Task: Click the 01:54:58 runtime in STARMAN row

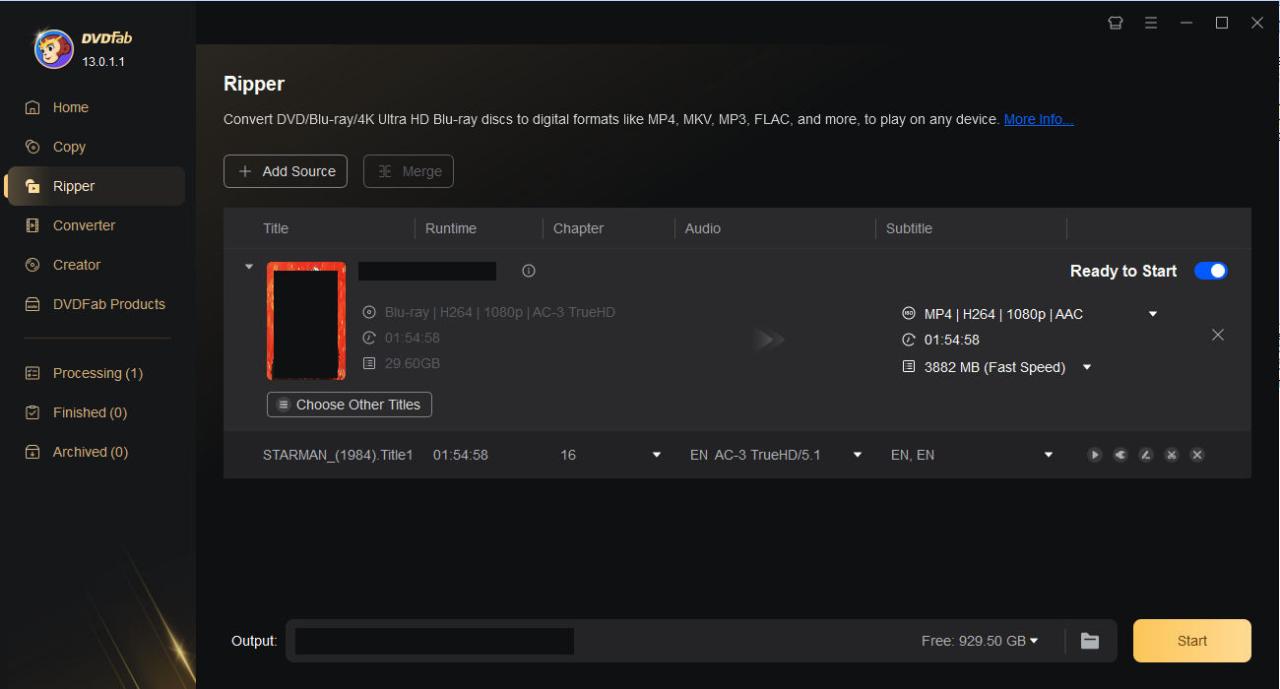Action: pyautogui.click(x=461, y=455)
